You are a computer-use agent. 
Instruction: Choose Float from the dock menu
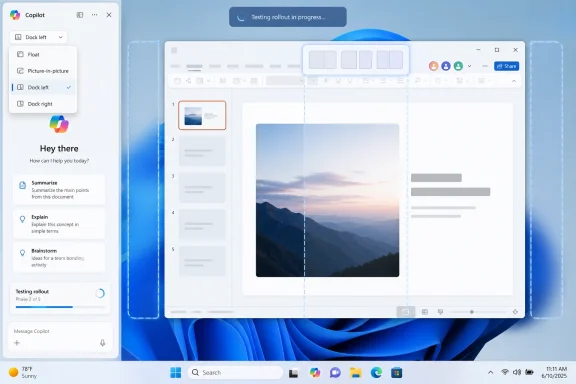(43, 54)
